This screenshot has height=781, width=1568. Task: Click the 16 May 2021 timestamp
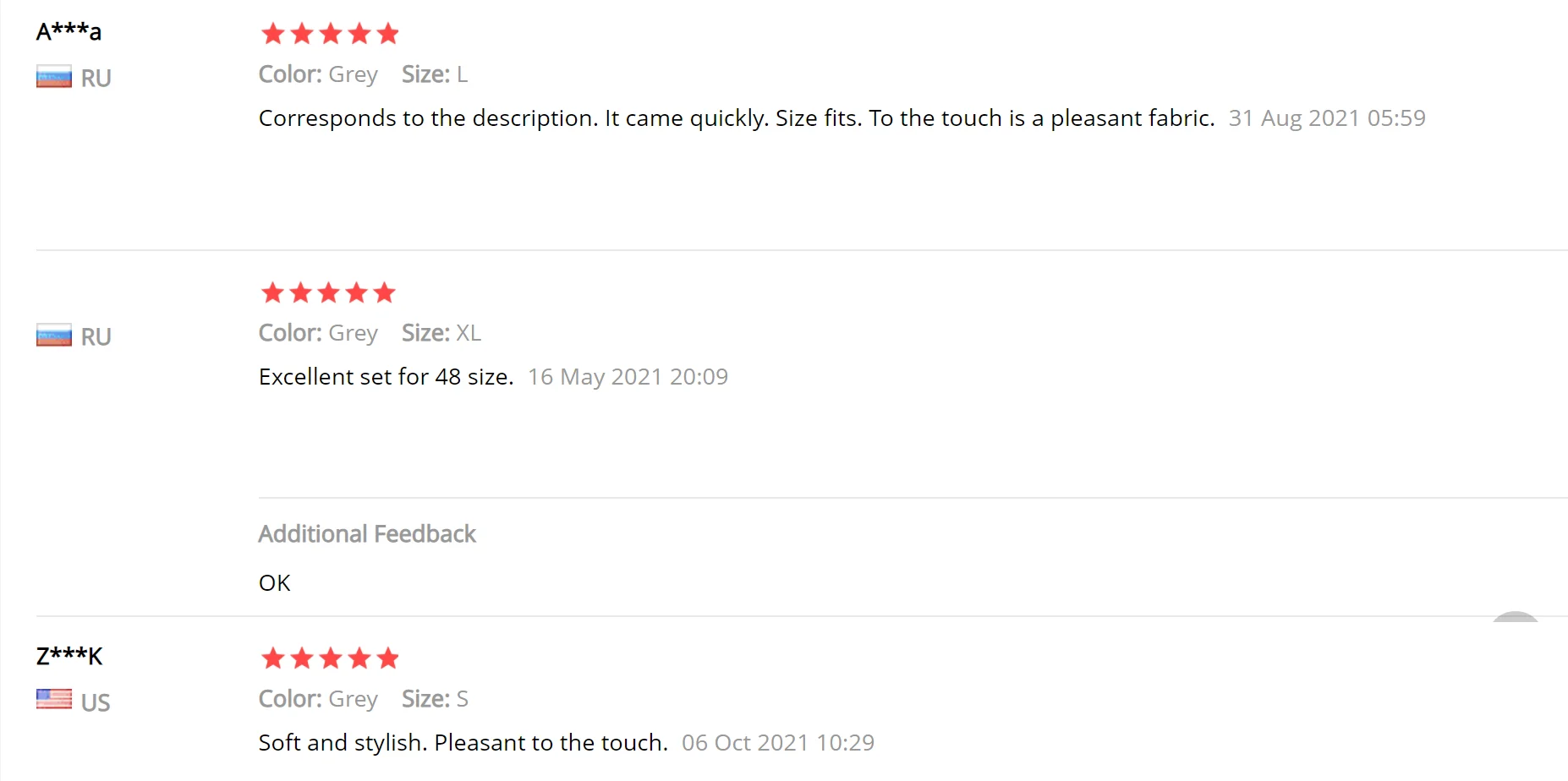pos(628,377)
